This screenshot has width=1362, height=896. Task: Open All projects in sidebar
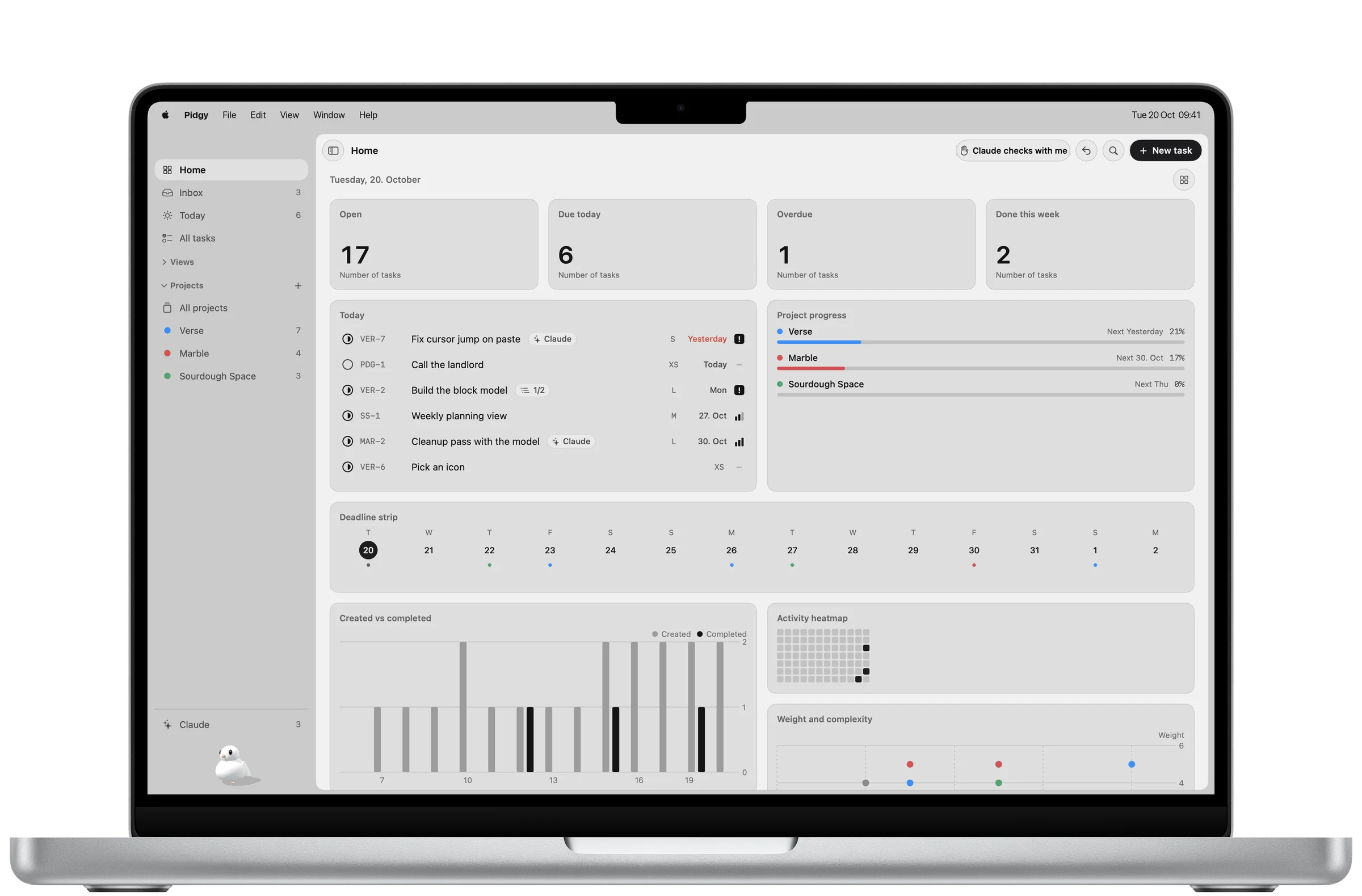tap(231, 308)
